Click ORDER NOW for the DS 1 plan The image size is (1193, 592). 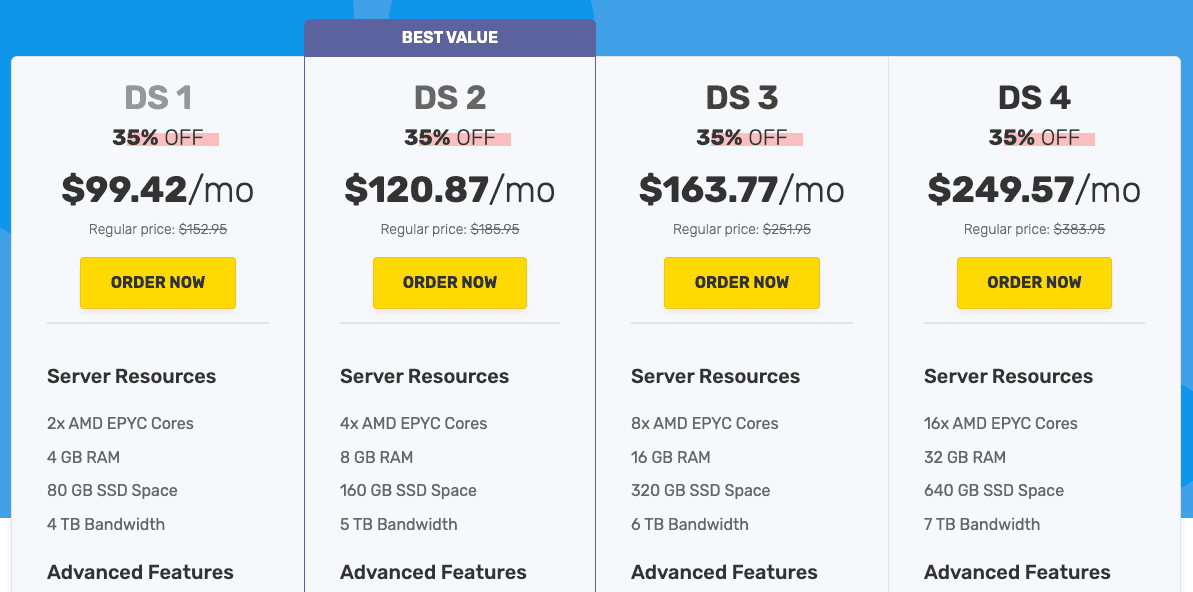(x=158, y=283)
